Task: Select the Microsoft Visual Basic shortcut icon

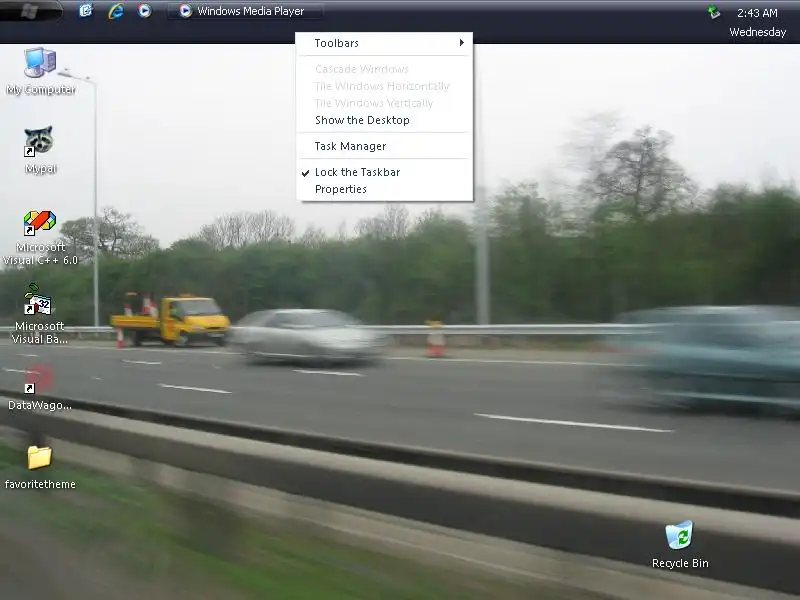Action: point(38,300)
